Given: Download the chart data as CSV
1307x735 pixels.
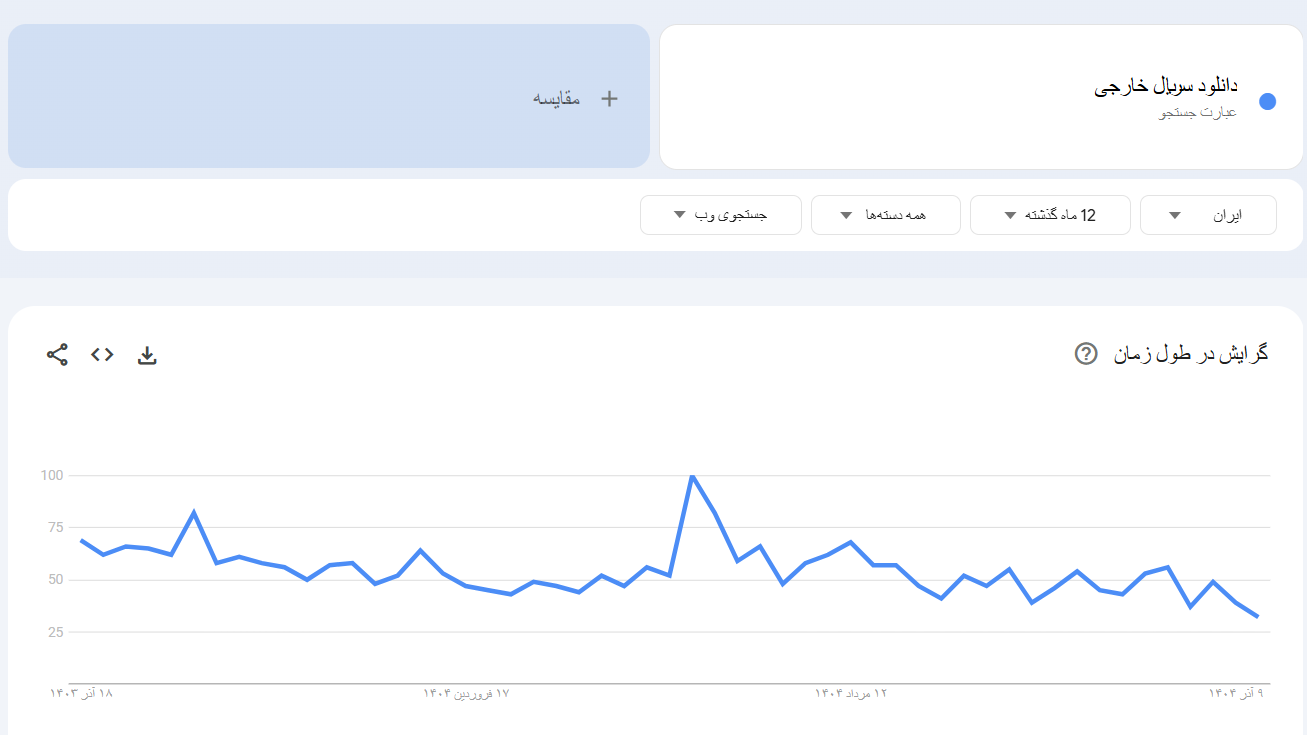Looking at the screenshot, I should click(147, 355).
